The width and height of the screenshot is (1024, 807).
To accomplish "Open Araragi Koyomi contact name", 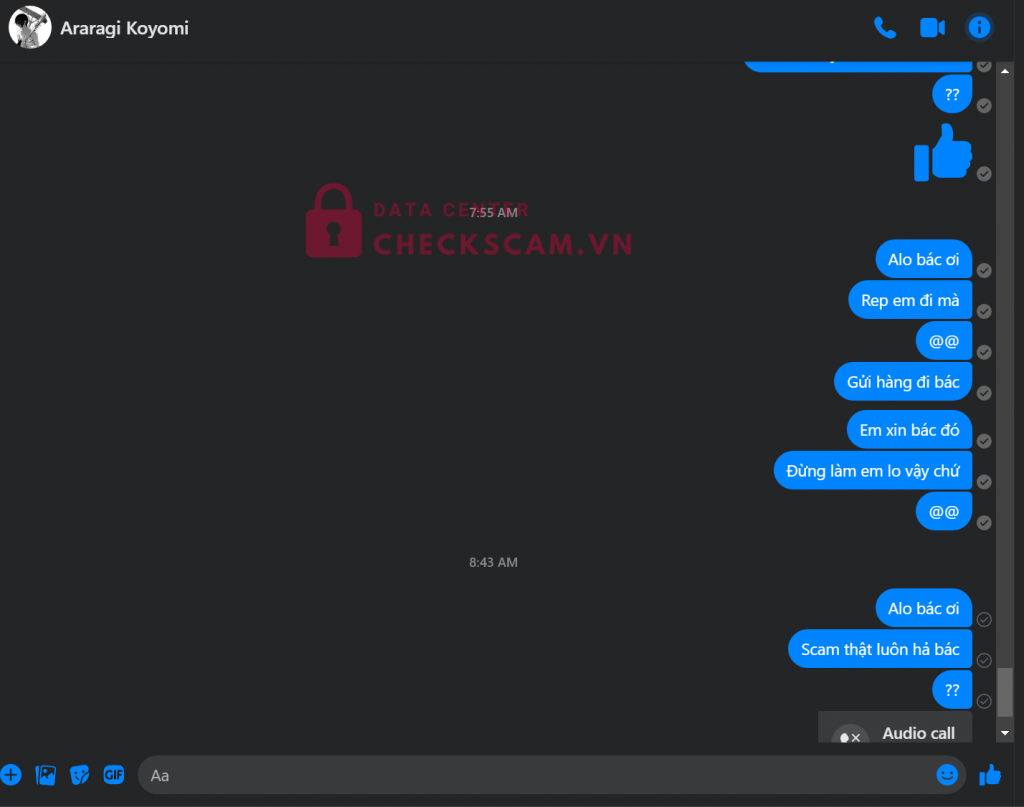I will pyautogui.click(x=124, y=28).
